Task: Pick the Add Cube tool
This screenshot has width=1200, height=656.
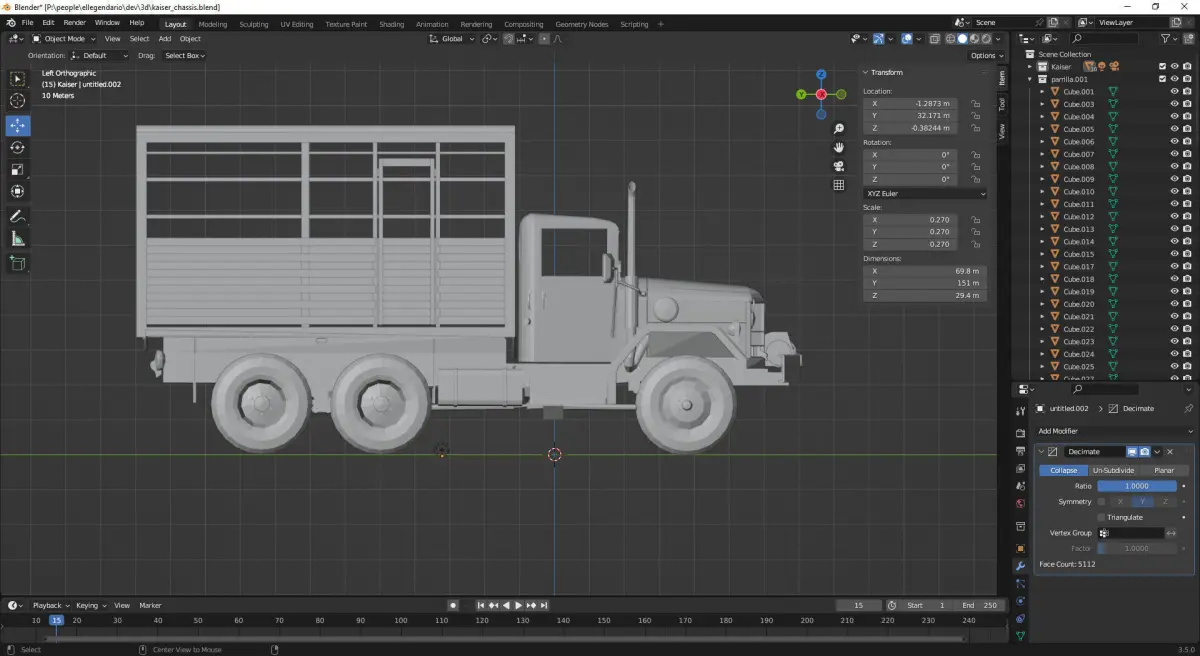Action: point(18,264)
